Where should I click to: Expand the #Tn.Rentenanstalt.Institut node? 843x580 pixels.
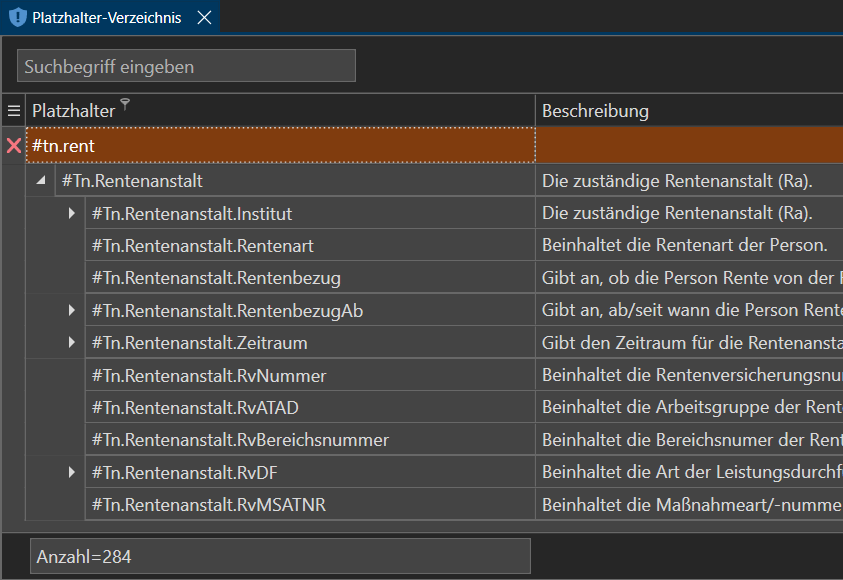point(71,214)
